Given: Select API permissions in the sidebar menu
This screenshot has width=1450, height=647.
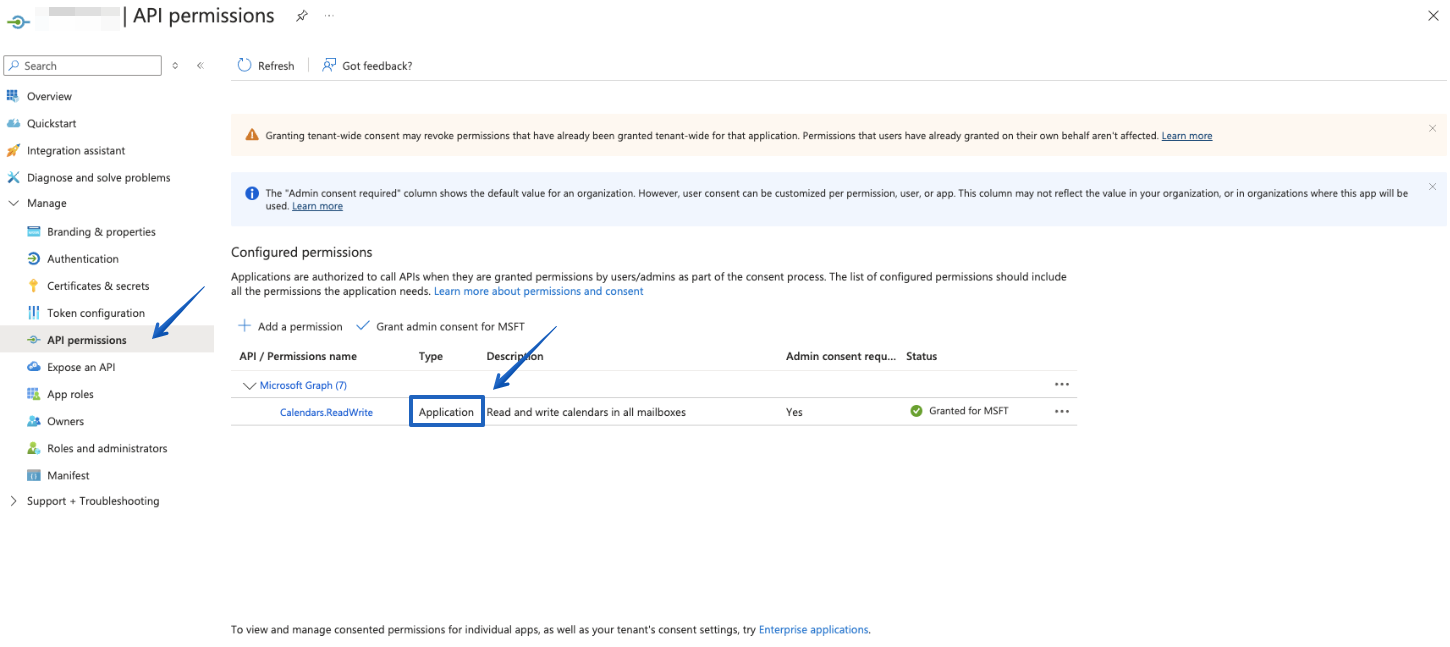Looking at the screenshot, I should pos(85,339).
